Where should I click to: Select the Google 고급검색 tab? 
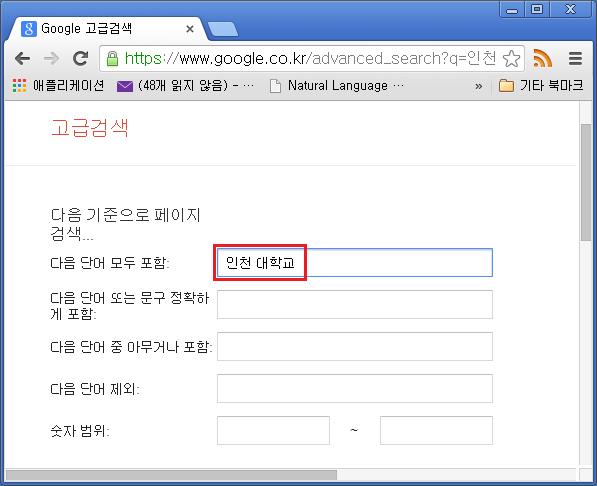pyautogui.click(x=107, y=29)
